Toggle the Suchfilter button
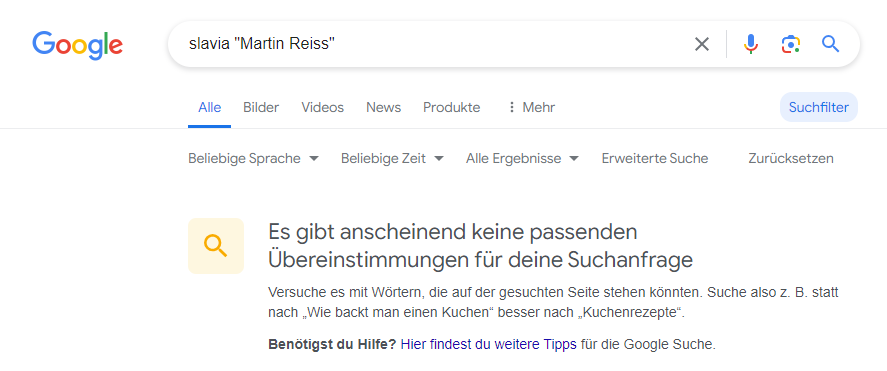This screenshot has width=887, height=371. (x=819, y=107)
